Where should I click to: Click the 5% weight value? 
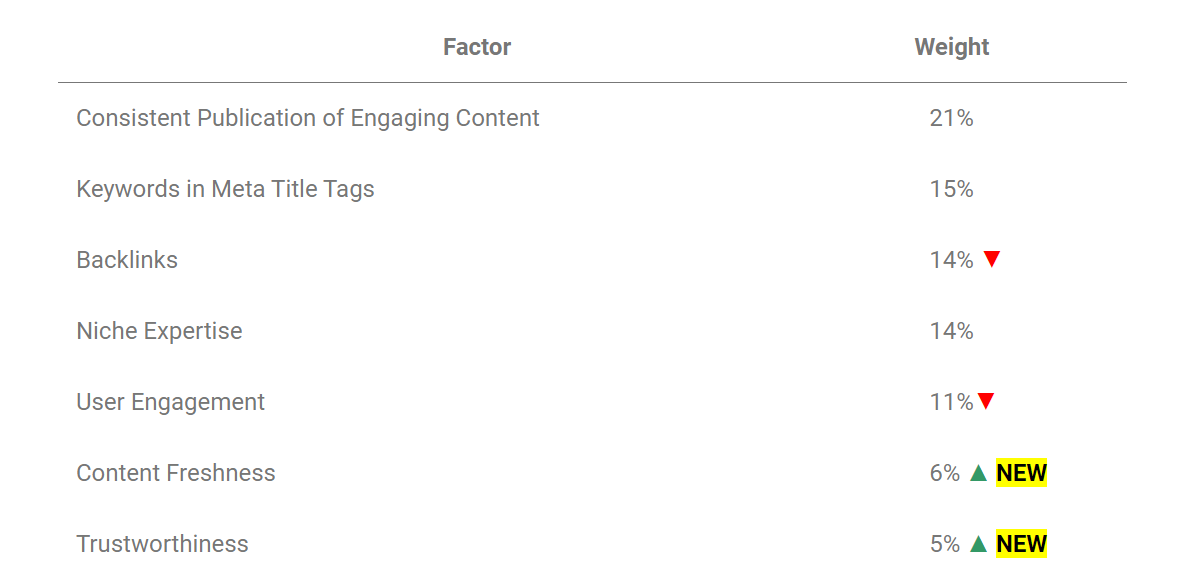[944, 544]
